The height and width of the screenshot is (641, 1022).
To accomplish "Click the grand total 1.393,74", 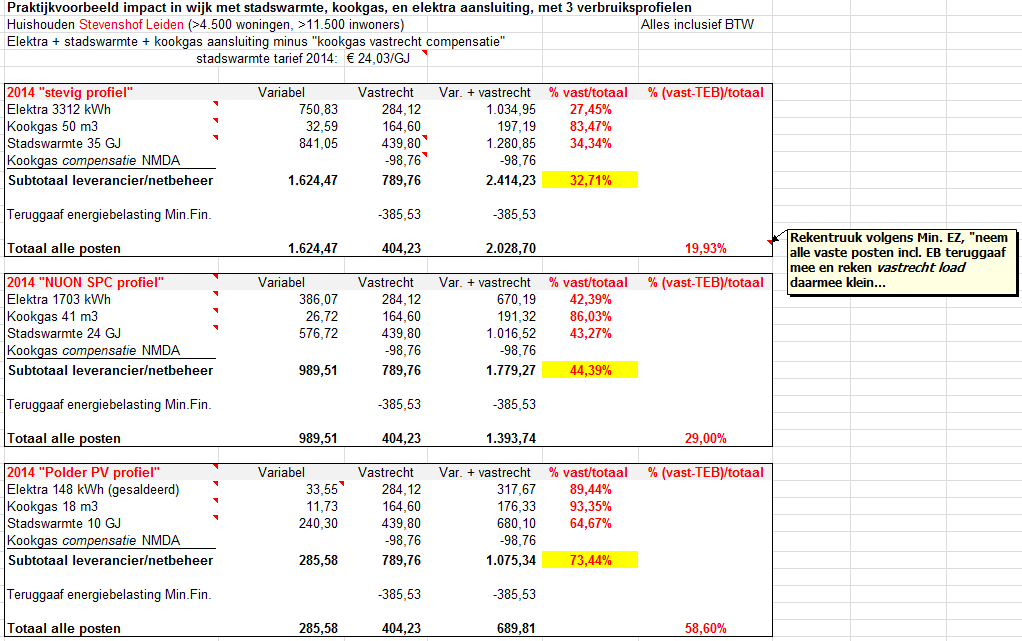I will 511,438.
